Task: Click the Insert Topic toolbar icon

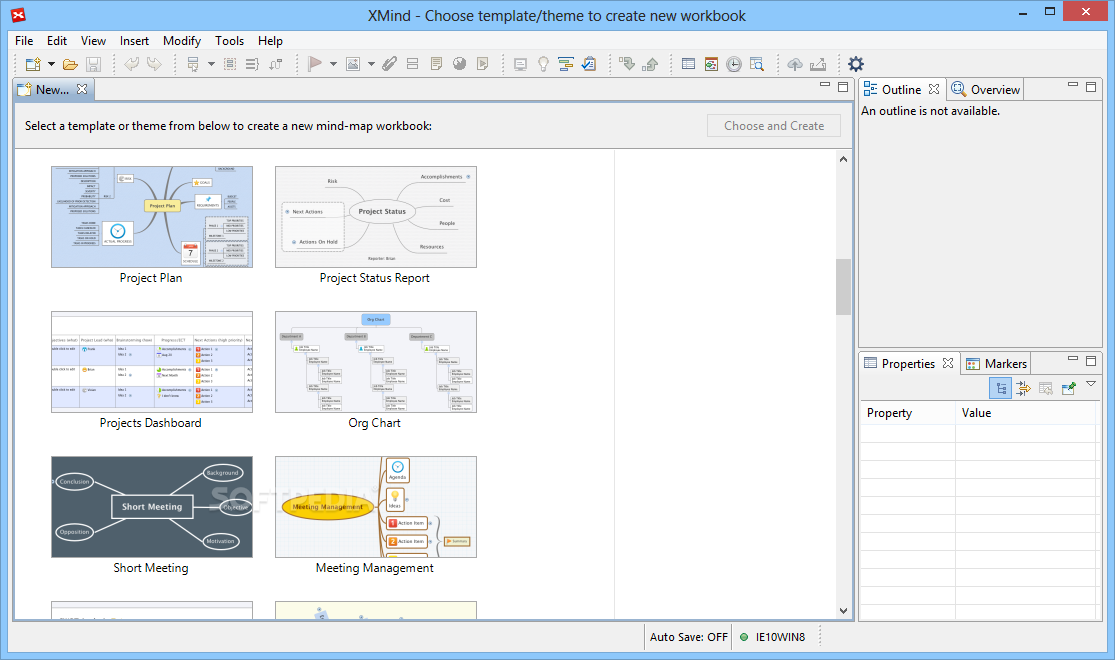Action: tap(193, 64)
